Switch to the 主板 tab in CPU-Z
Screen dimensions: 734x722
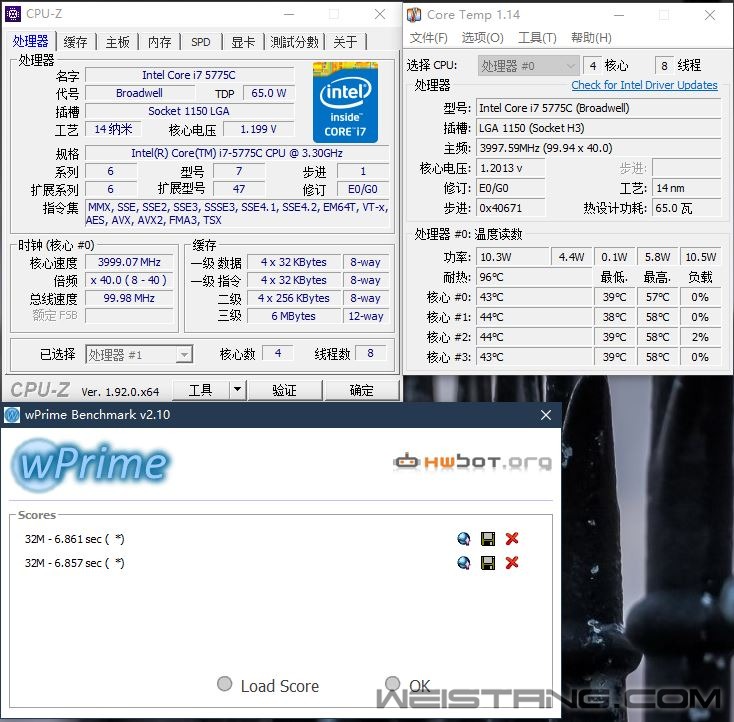(117, 42)
